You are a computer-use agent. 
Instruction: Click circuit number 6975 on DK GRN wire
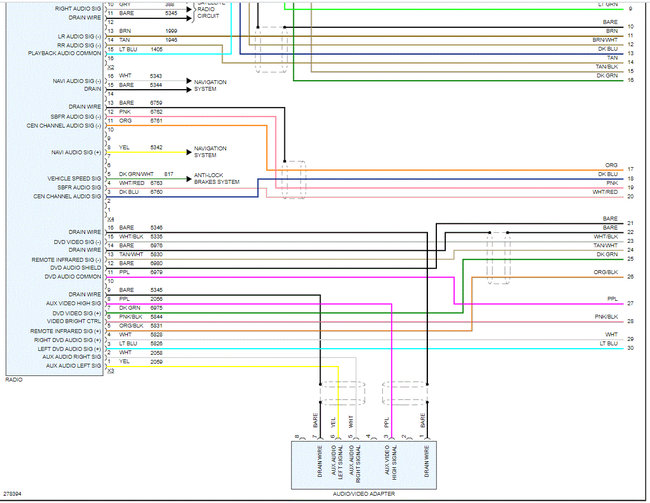coord(156,308)
